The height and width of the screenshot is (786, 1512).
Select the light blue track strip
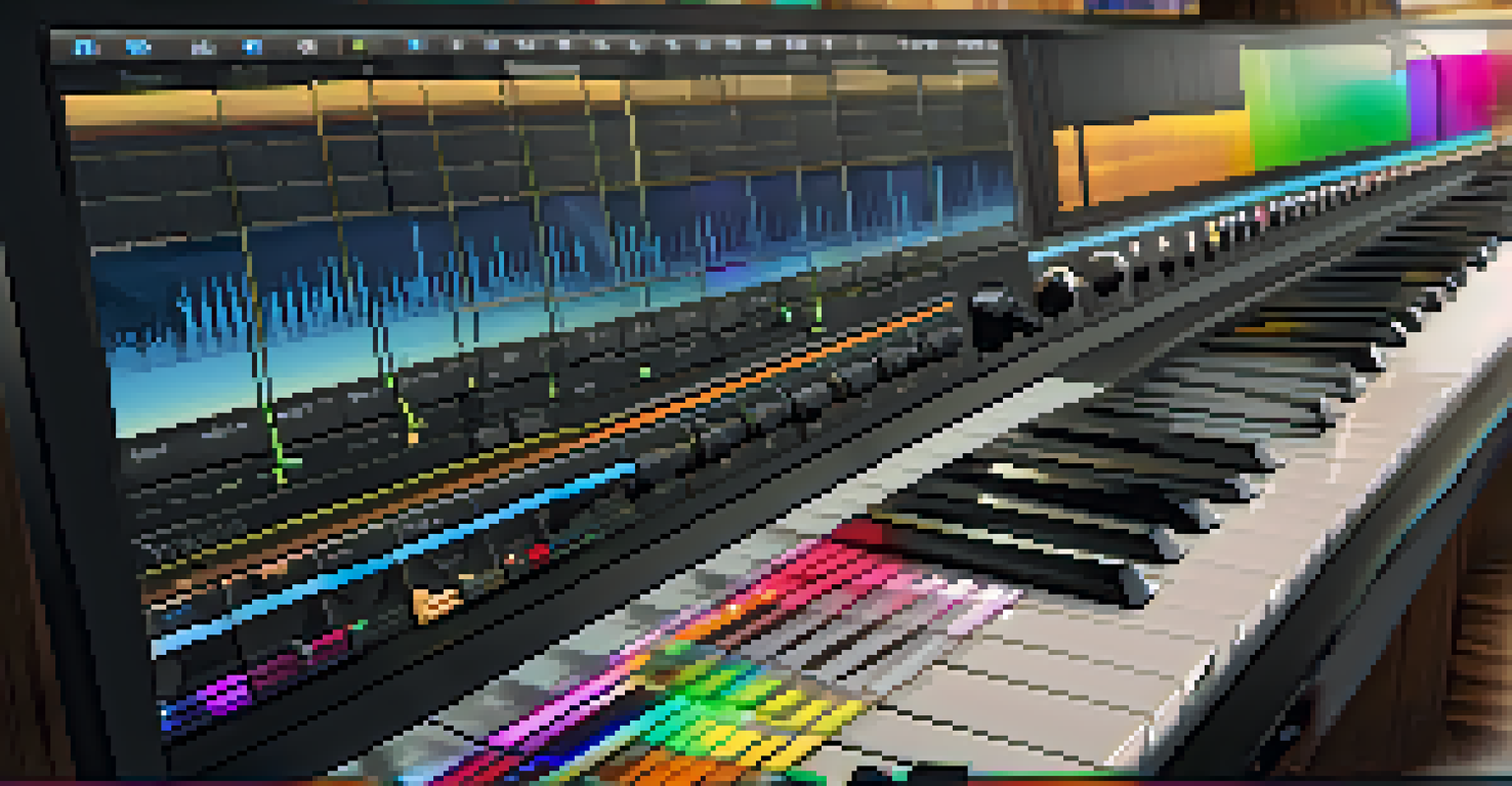[394, 557]
